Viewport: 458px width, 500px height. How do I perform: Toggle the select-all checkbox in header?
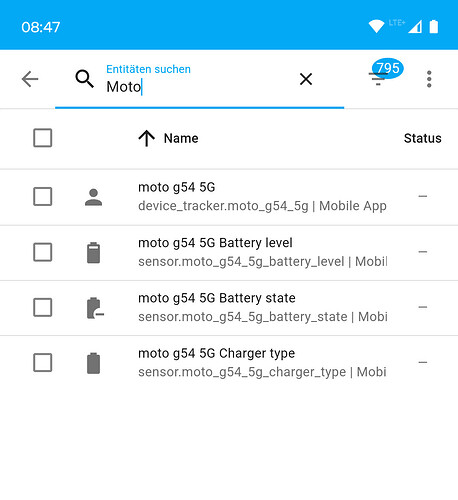coord(43,138)
